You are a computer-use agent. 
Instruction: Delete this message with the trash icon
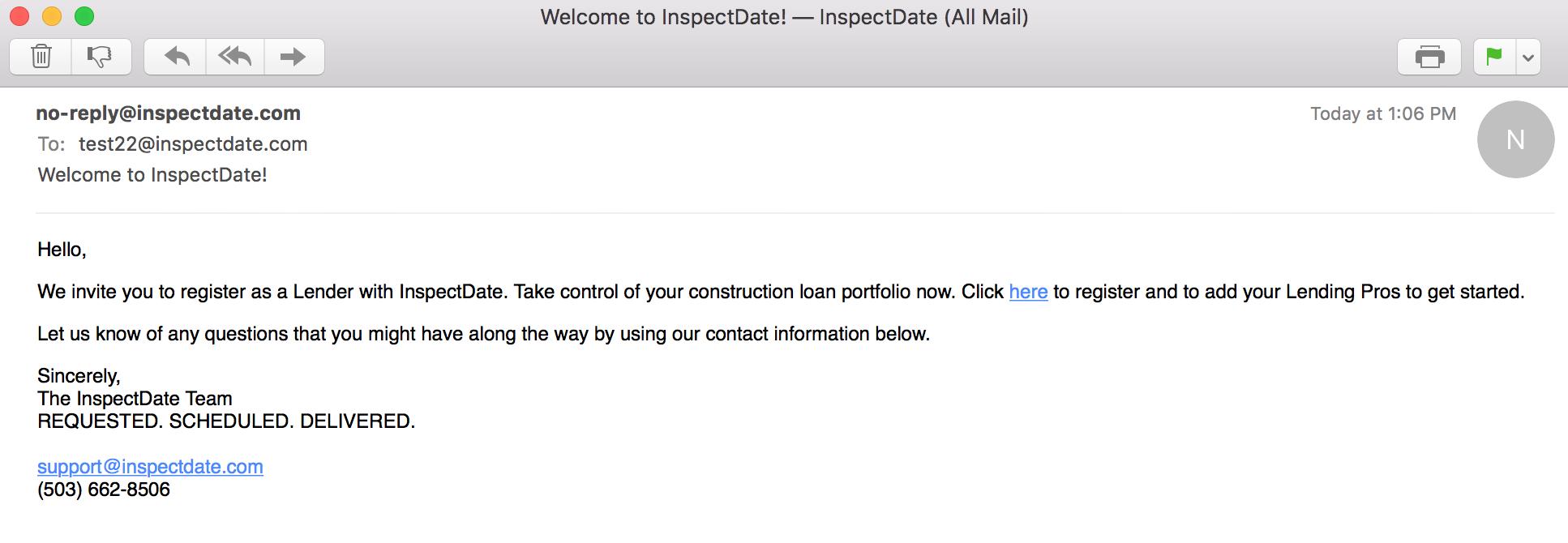click(x=41, y=57)
